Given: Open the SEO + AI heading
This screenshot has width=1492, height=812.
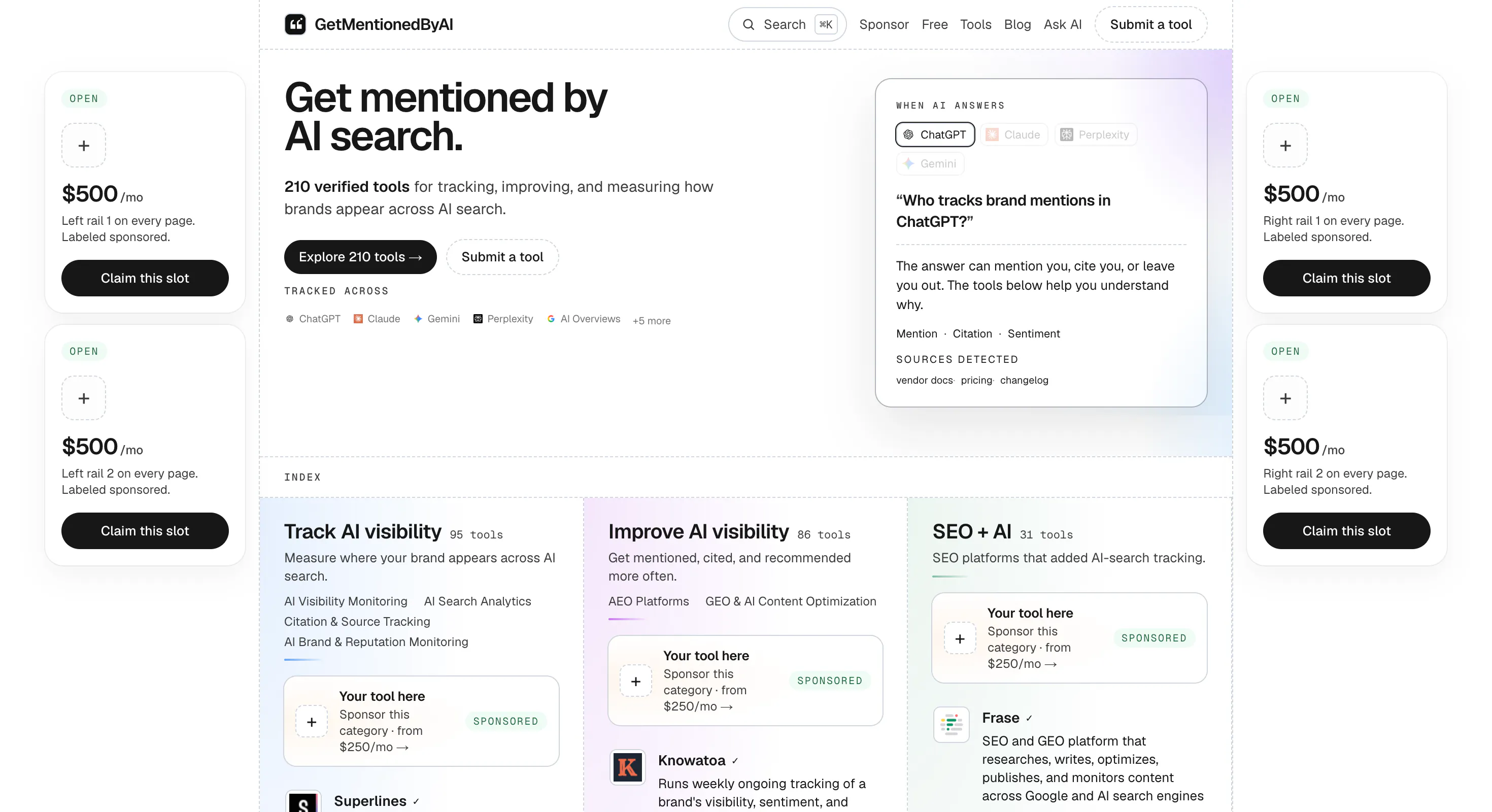Looking at the screenshot, I should click(971, 531).
